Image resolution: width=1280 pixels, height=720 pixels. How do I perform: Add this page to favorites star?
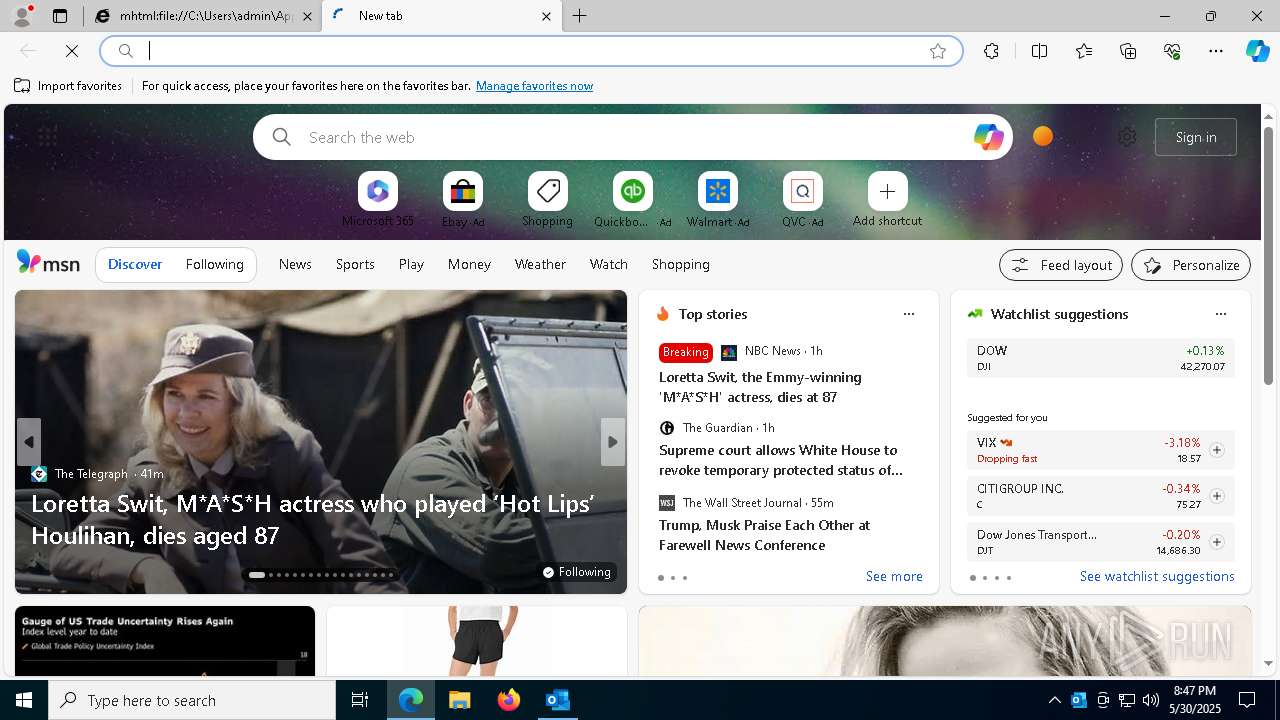pyautogui.click(x=938, y=51)
